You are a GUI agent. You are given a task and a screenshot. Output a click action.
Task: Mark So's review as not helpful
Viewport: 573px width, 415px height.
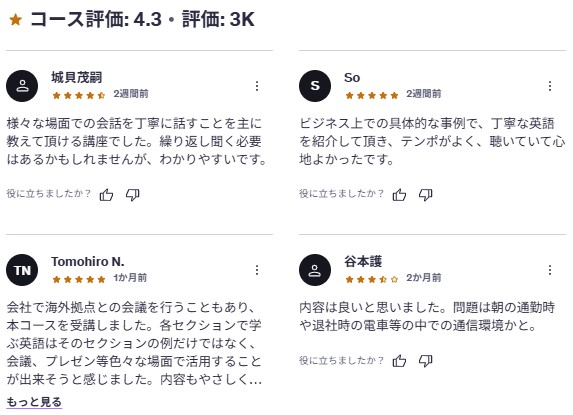426,195
